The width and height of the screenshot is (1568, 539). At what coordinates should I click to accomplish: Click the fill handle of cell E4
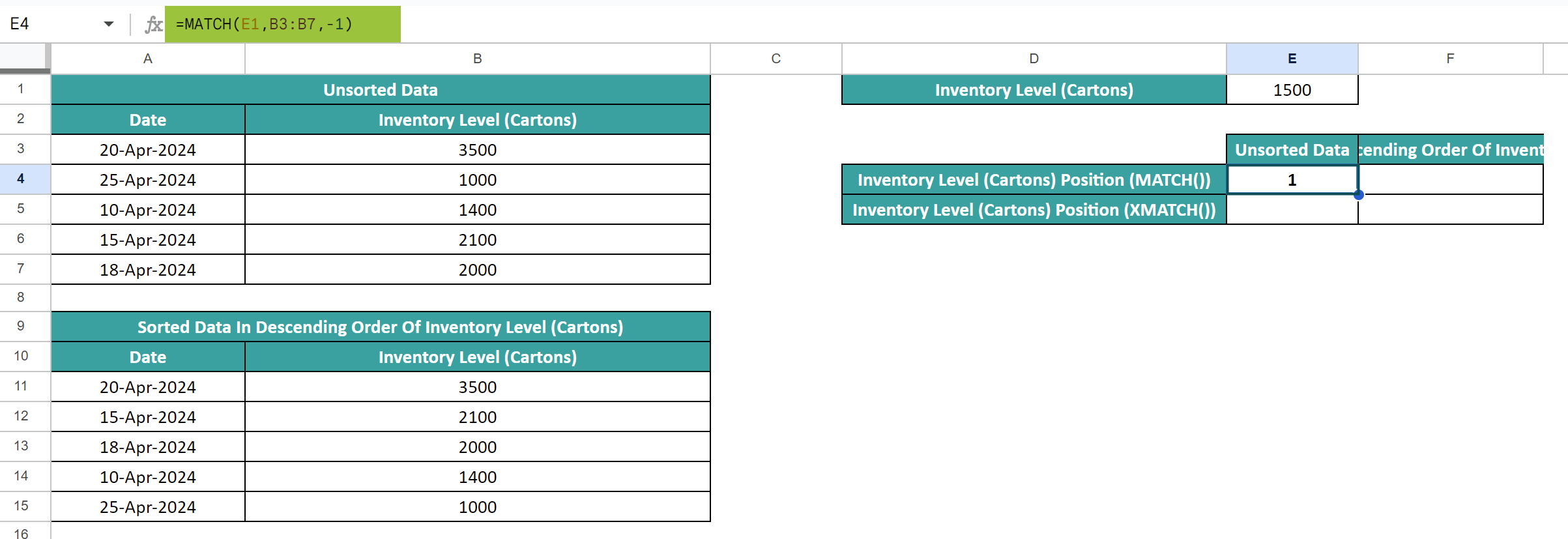(x=1359, y=195)
